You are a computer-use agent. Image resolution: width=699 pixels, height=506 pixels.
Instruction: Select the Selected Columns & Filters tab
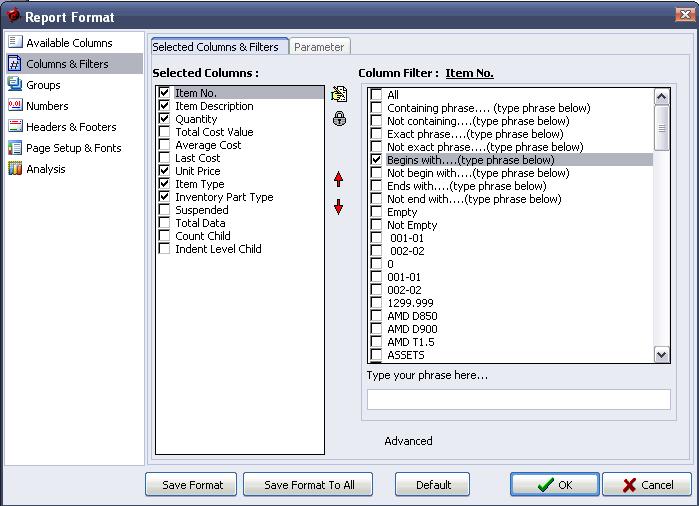[215, 47]
